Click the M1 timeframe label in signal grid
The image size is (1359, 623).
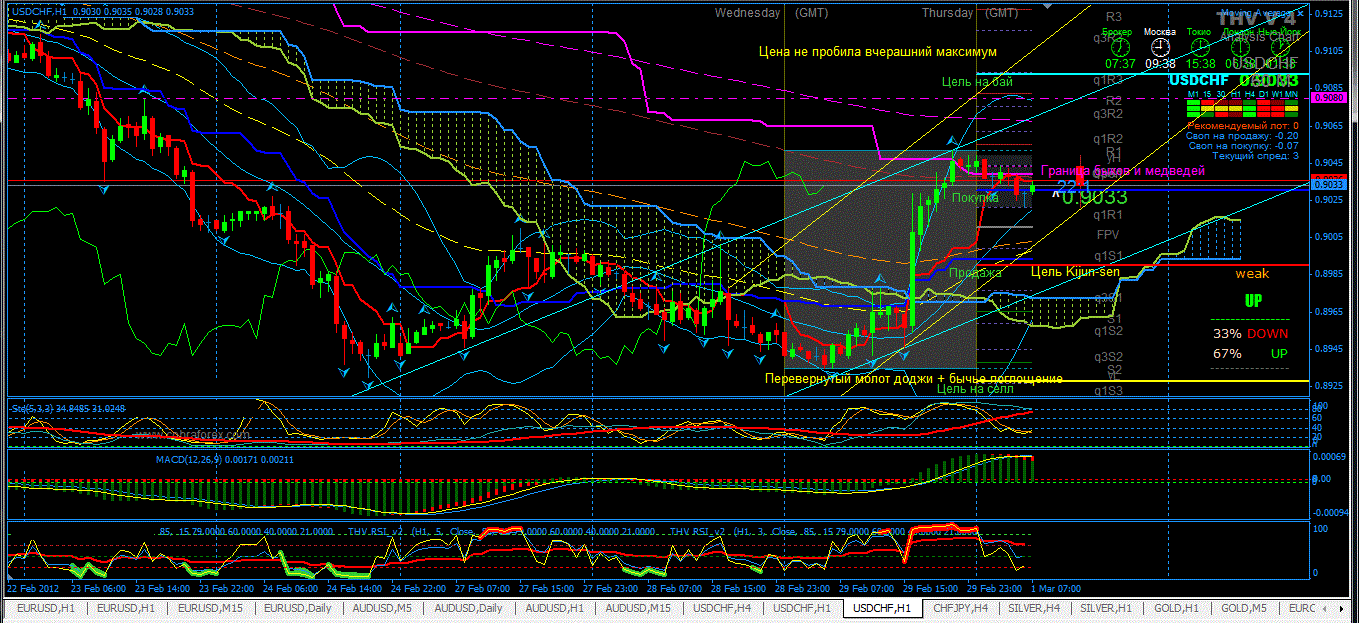point(1193,94)
